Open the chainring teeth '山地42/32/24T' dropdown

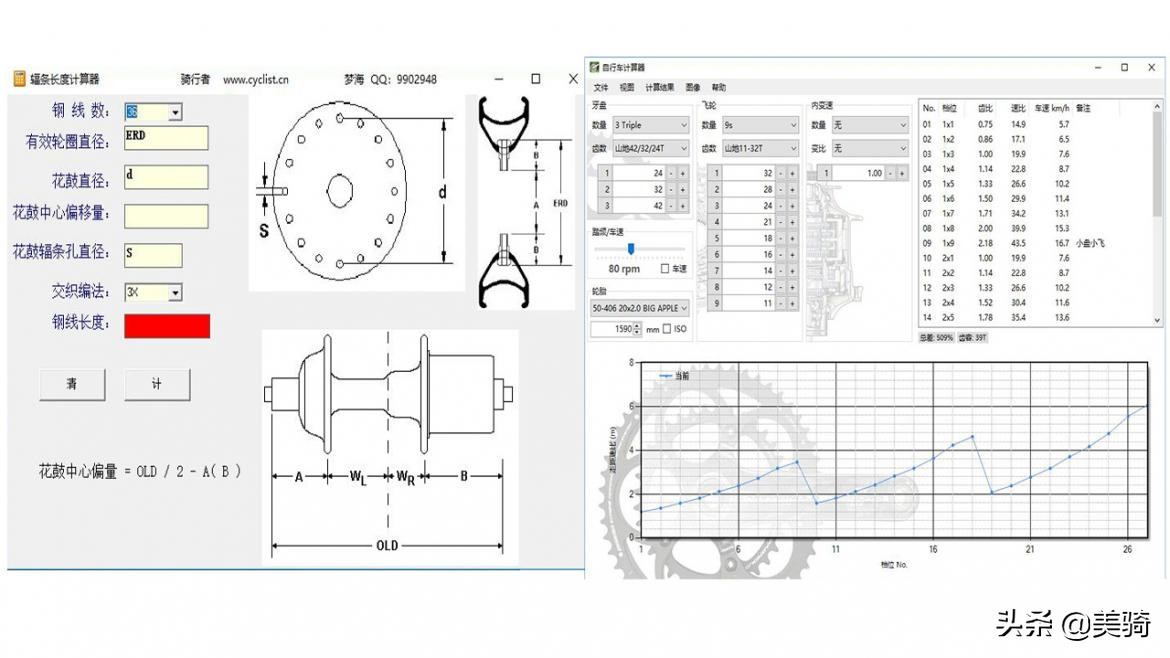click(651, 148)
